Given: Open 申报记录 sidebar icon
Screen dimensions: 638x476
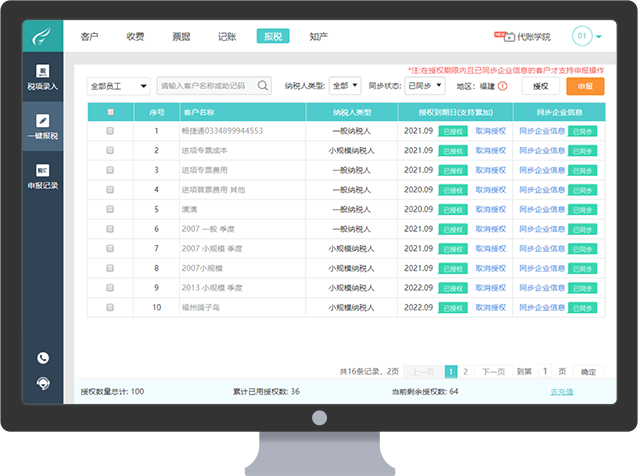Looking at the screenshot, I should (43, 170).
